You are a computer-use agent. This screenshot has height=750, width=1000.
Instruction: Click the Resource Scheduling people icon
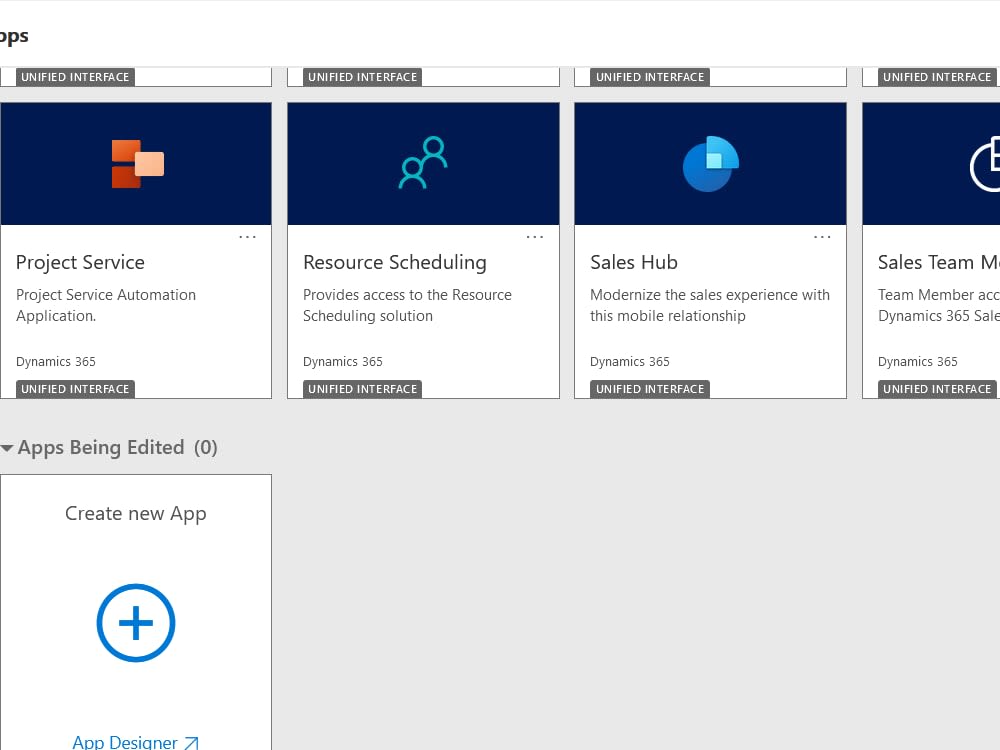[423, 164]
